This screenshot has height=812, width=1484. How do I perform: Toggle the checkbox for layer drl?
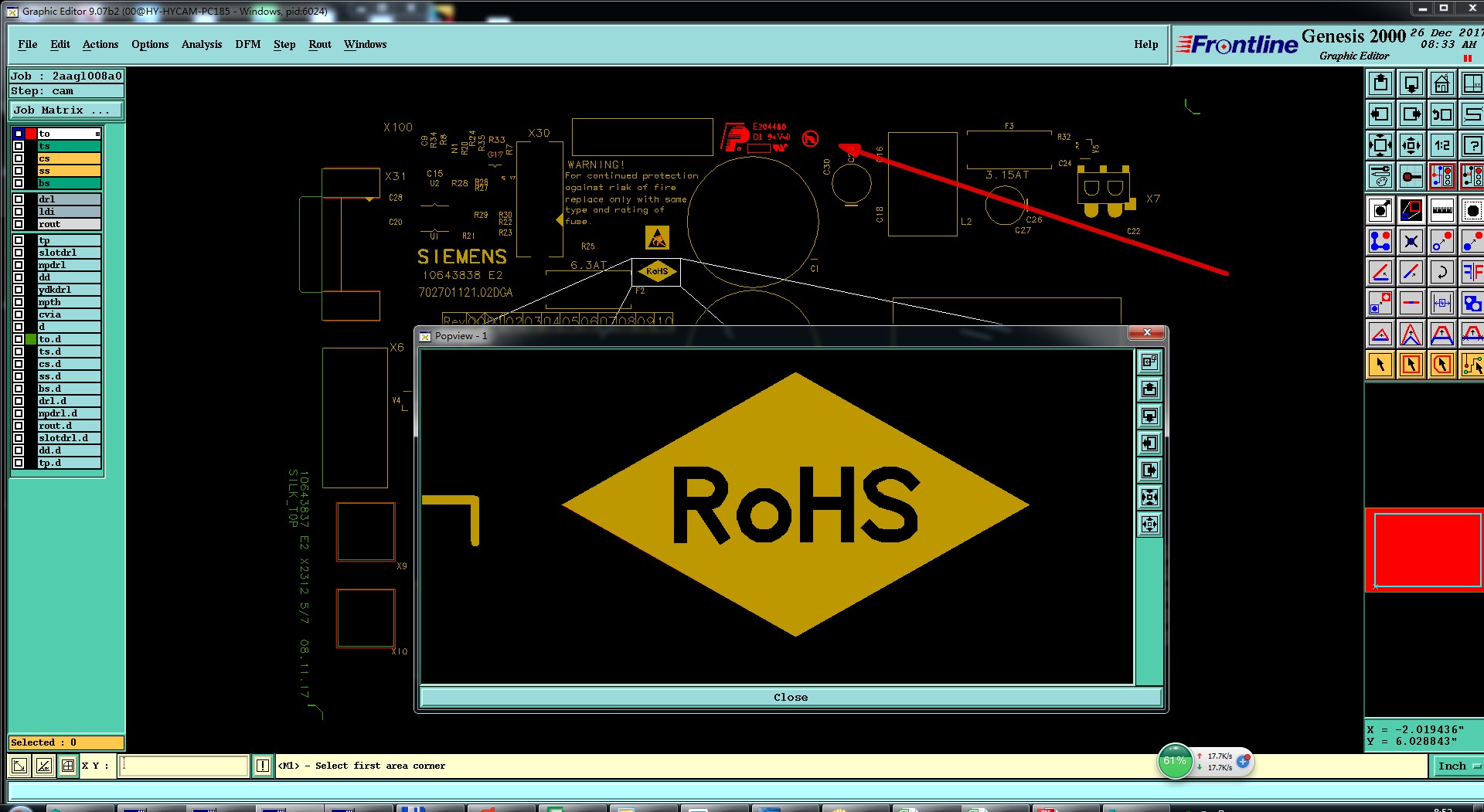(19, 199)
